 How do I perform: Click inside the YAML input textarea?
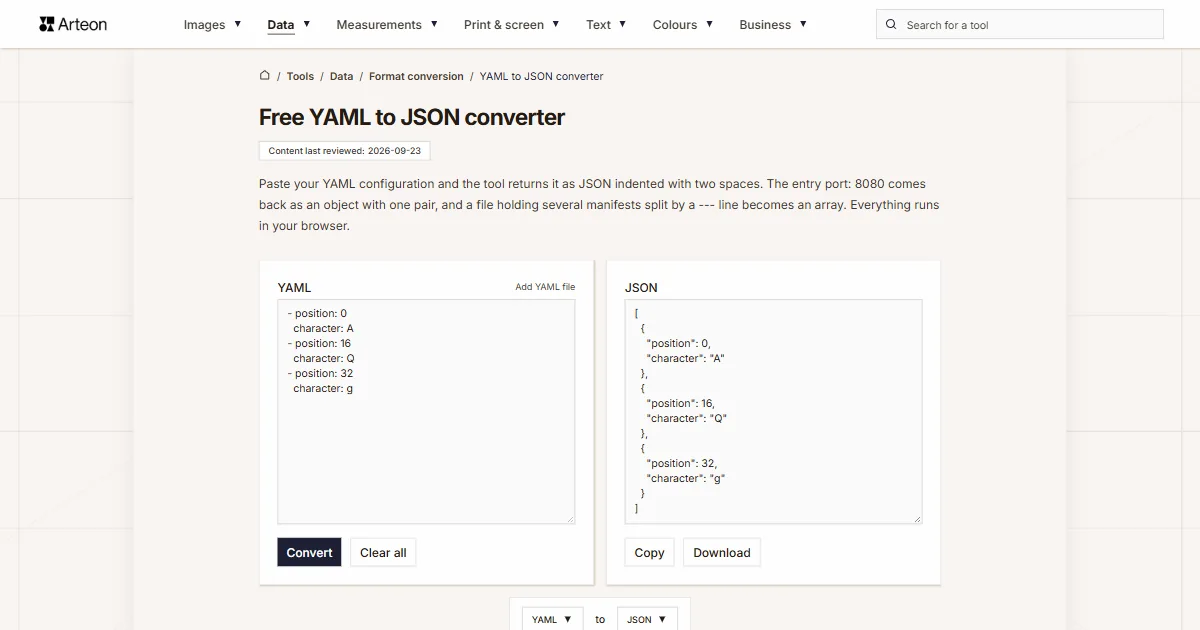[426, 412]
